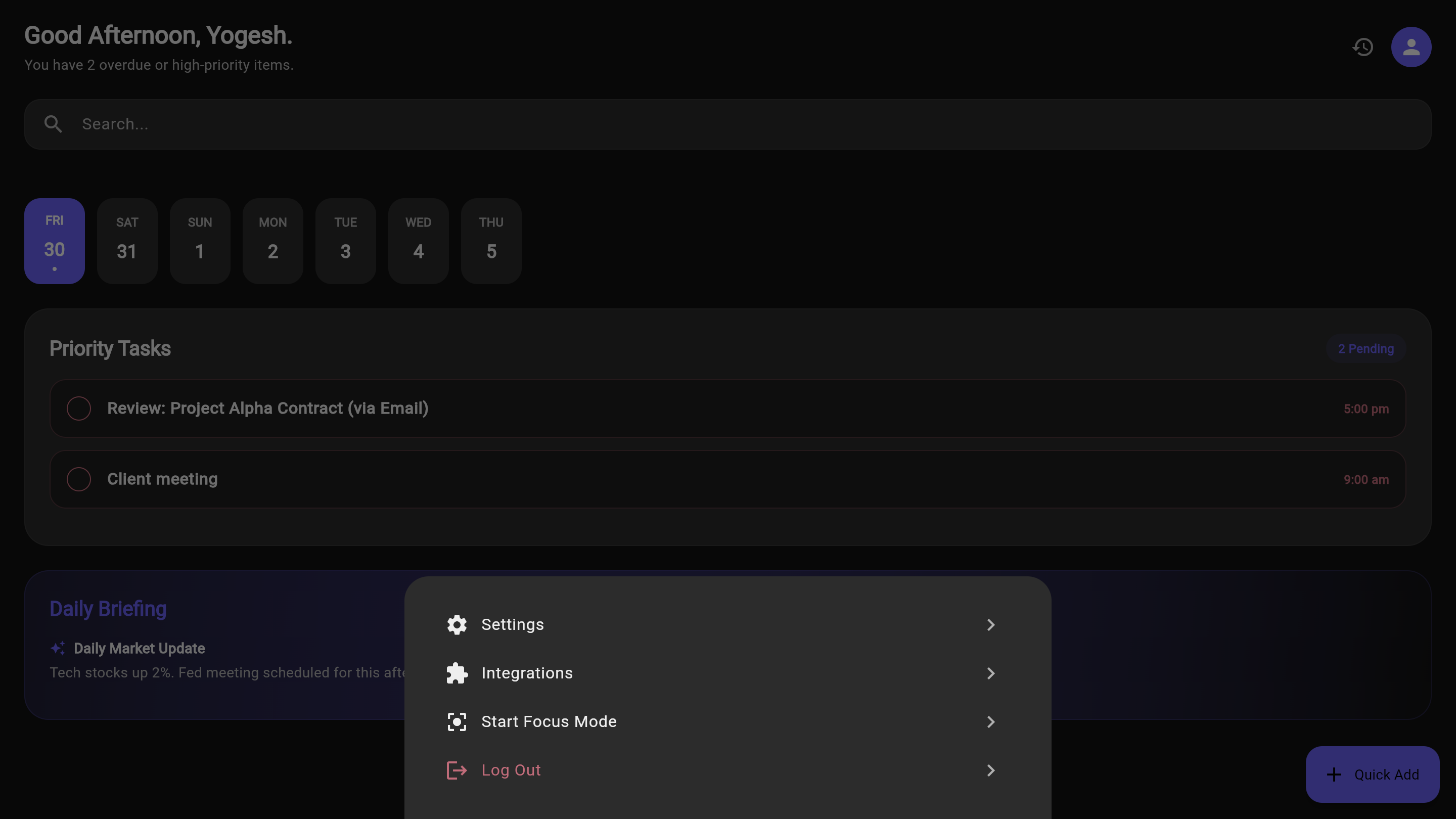Image resolution: width=1456 pixels, height=819 pixels.
Task: Choose Start Focus Mode menu entry
Action: tap(548, 722)
